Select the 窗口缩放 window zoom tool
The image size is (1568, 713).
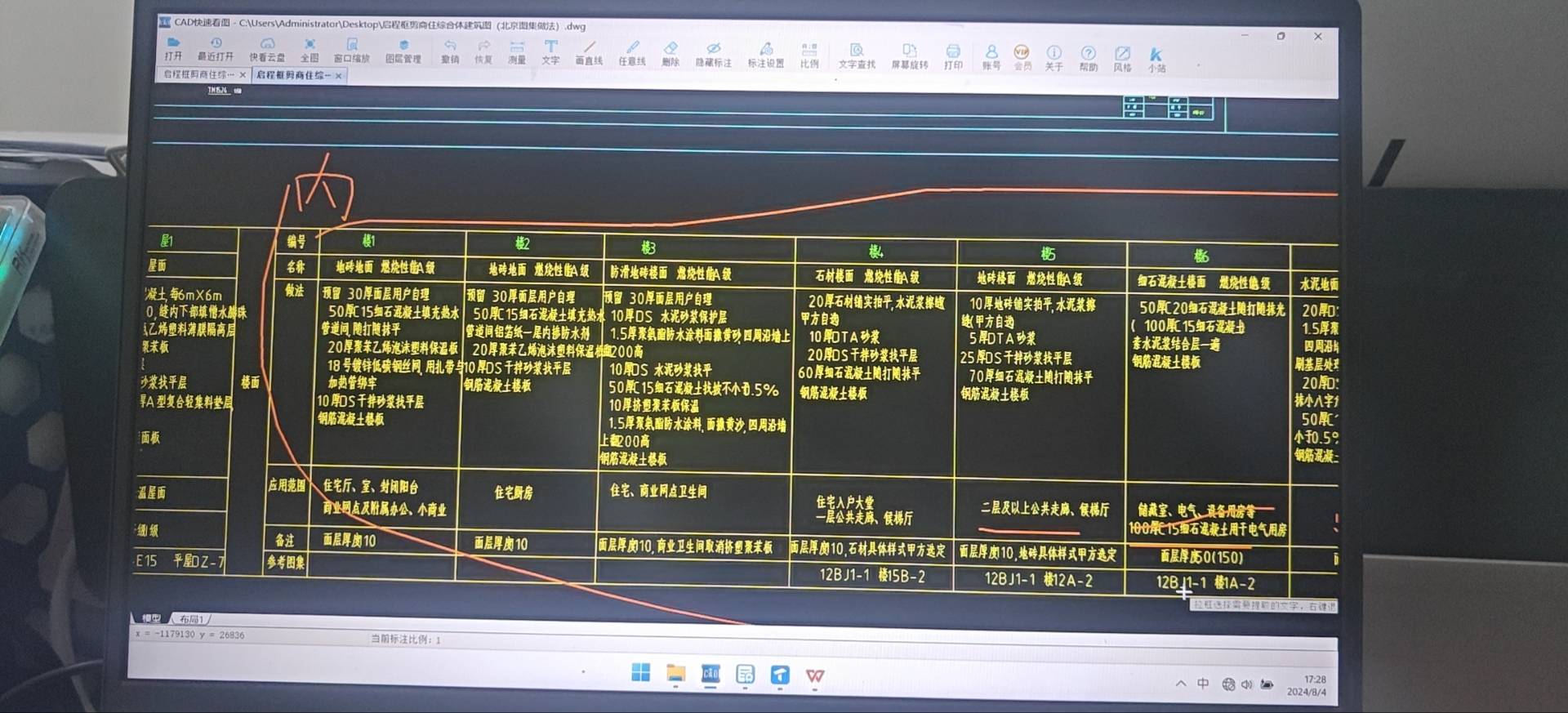pyautogui.click(x=352, y=51)
